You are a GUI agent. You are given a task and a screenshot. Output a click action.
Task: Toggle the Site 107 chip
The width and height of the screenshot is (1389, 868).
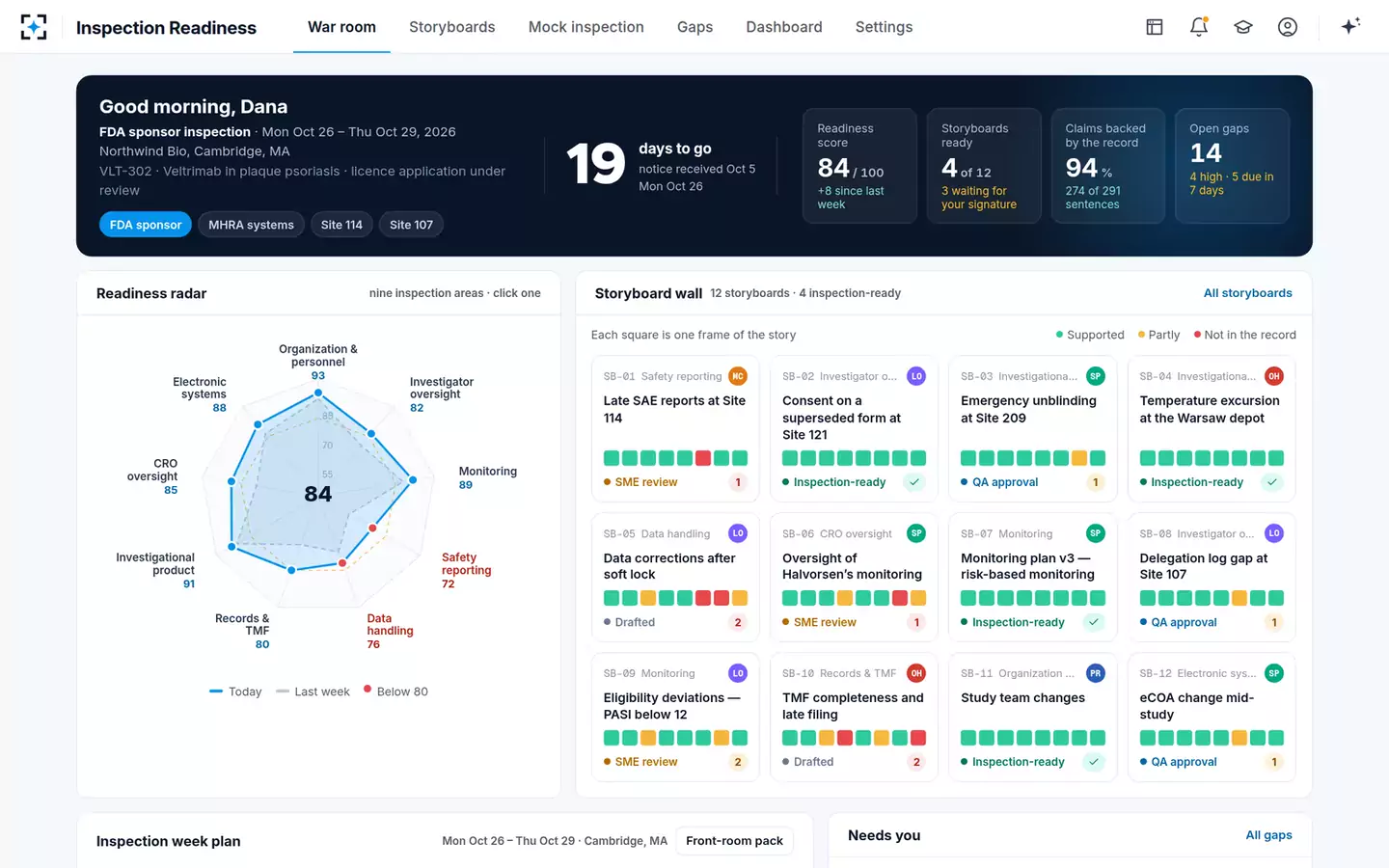pos(411,225)
